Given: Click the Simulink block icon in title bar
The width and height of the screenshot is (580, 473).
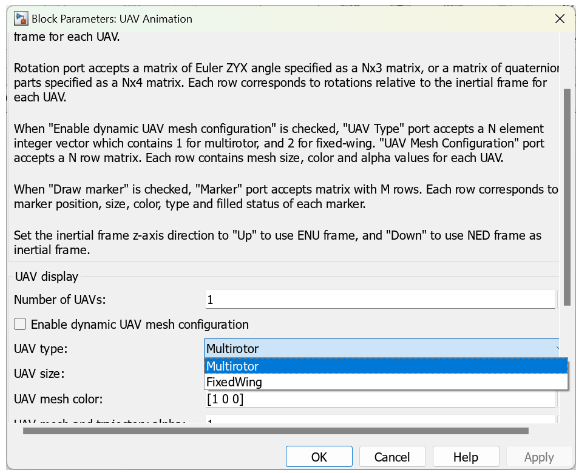Looking at the screenshot, I should 21,18.
